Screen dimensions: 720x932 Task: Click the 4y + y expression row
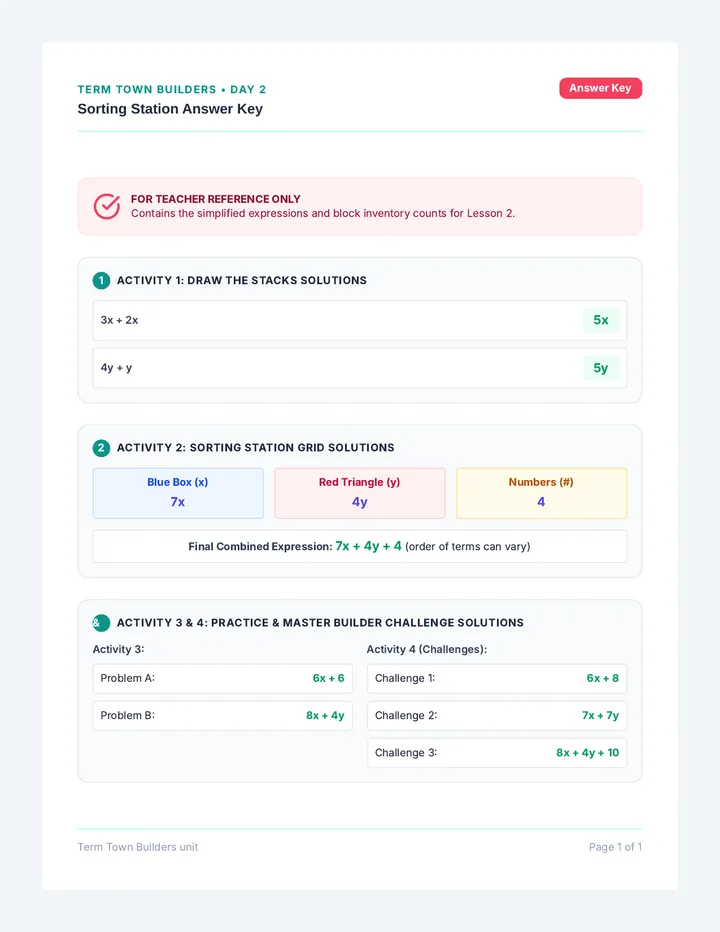pos(360,368)
